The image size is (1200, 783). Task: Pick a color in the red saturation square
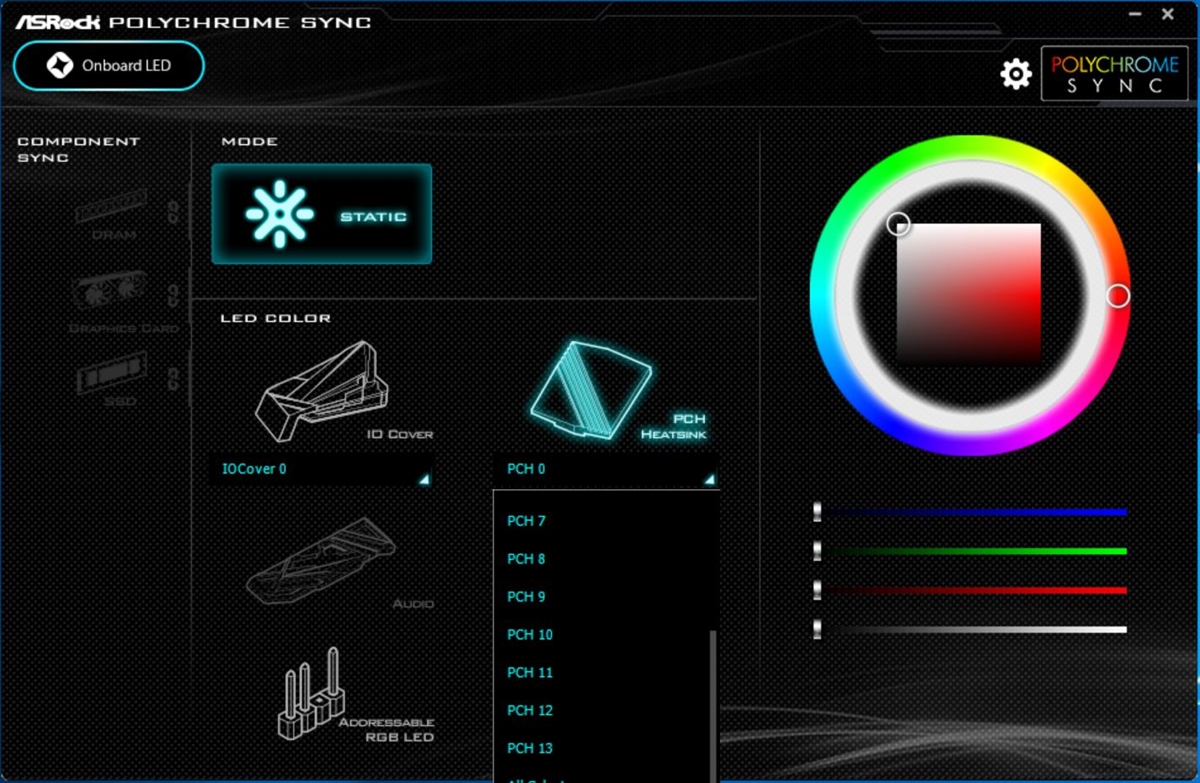(969, 292)
